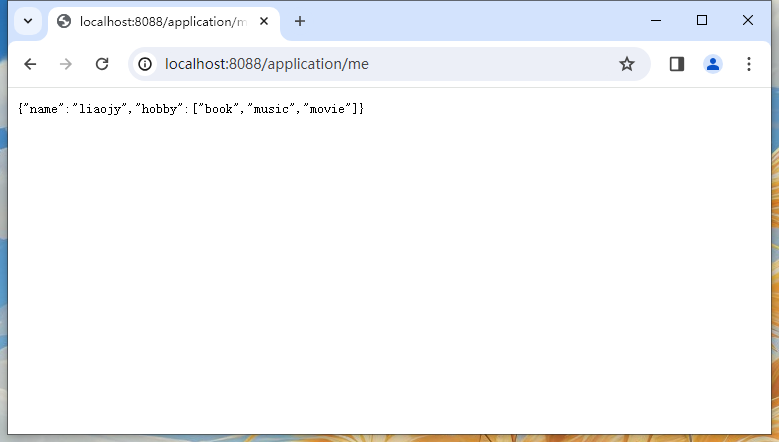Go back to previous page
This screenshot has height=442, width=779.
tap(30, 64)
